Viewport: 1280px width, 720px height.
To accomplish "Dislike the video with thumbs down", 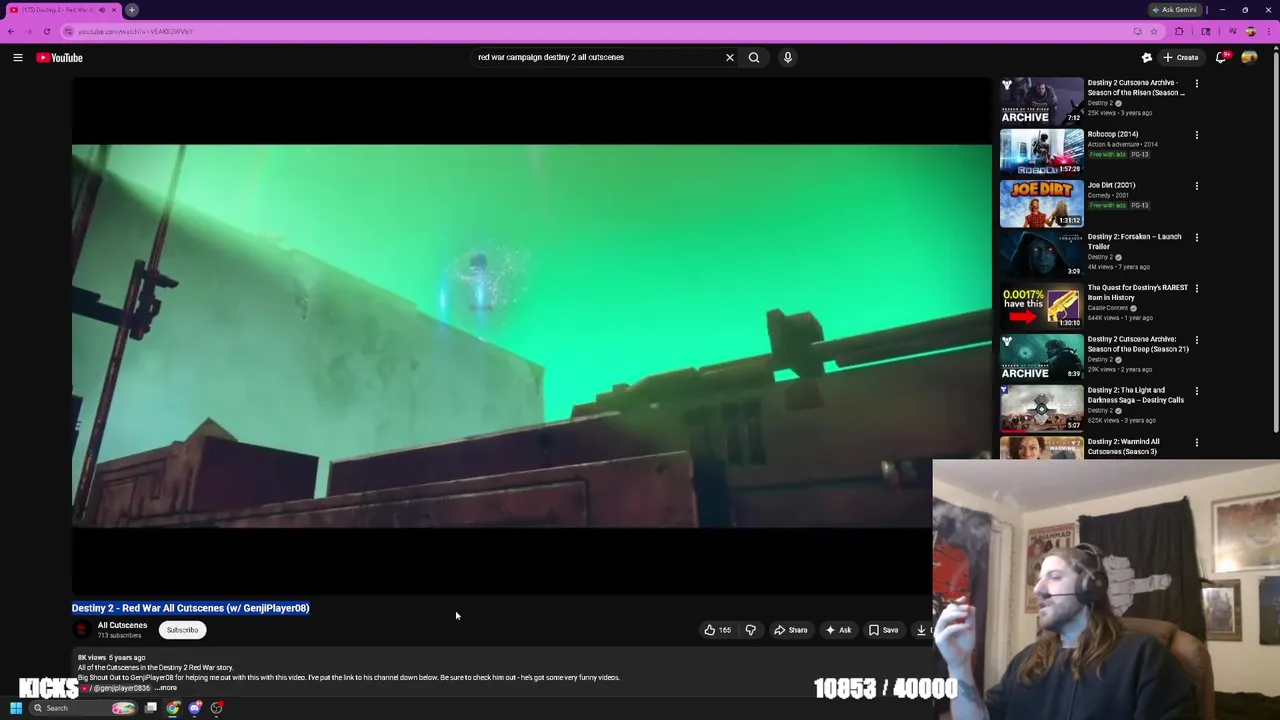I will (750, 630).
